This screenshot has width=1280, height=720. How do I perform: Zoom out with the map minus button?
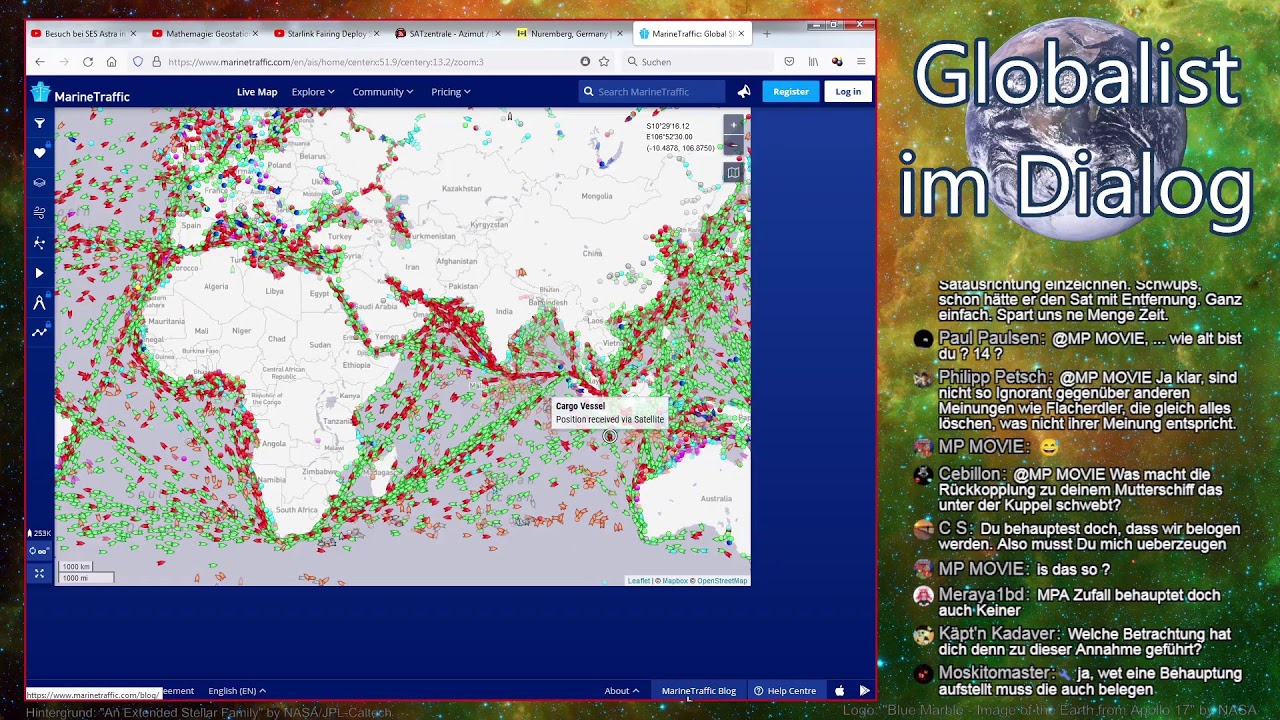[733, 146]
